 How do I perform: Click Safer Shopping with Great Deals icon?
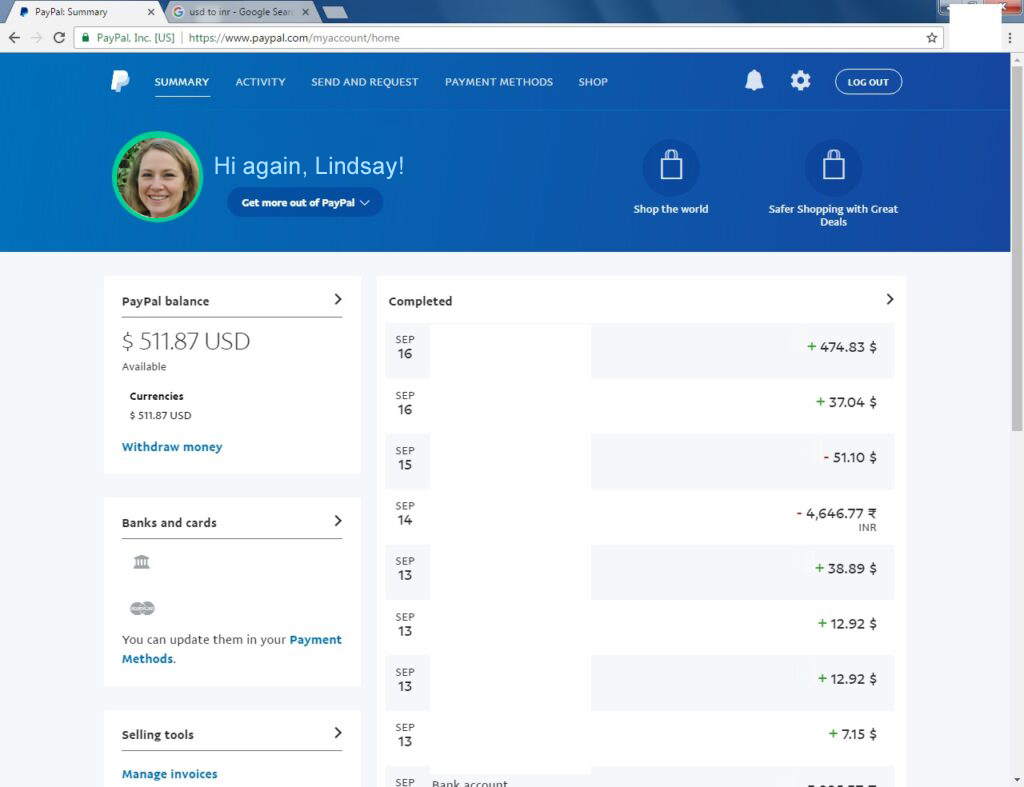pos(833,167)
